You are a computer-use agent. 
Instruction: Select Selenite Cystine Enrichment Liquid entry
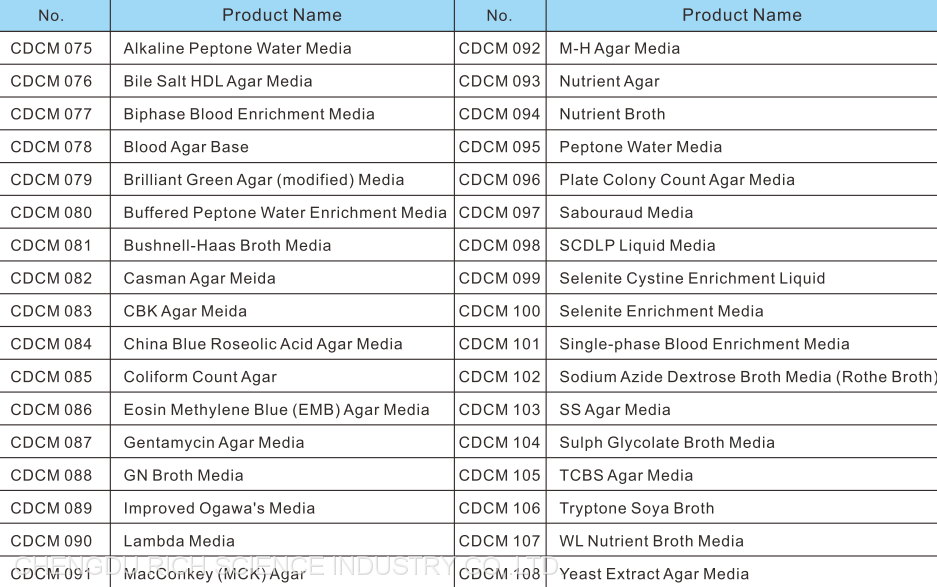click(x=692, y=278)
